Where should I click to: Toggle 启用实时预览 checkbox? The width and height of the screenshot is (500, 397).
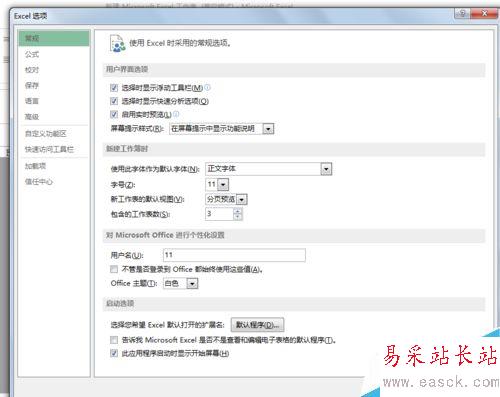pyautogui.click(x=114, y=115)
